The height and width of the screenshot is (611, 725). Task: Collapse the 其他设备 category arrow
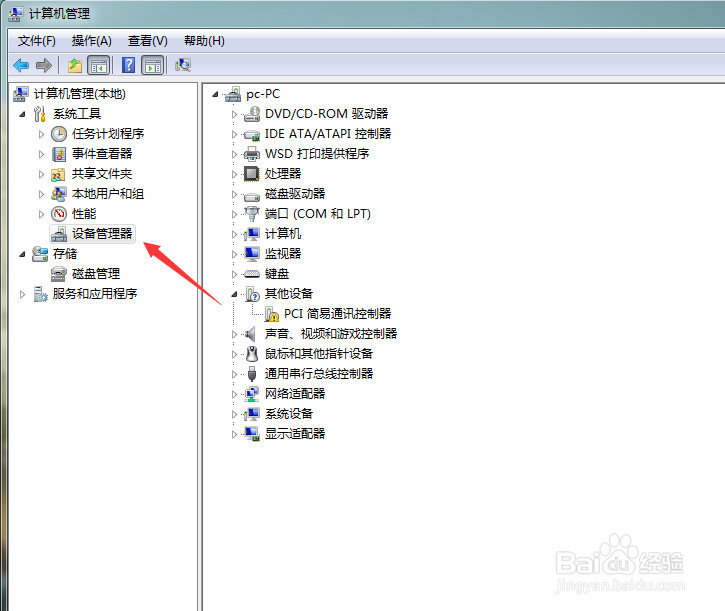point(234,294)
